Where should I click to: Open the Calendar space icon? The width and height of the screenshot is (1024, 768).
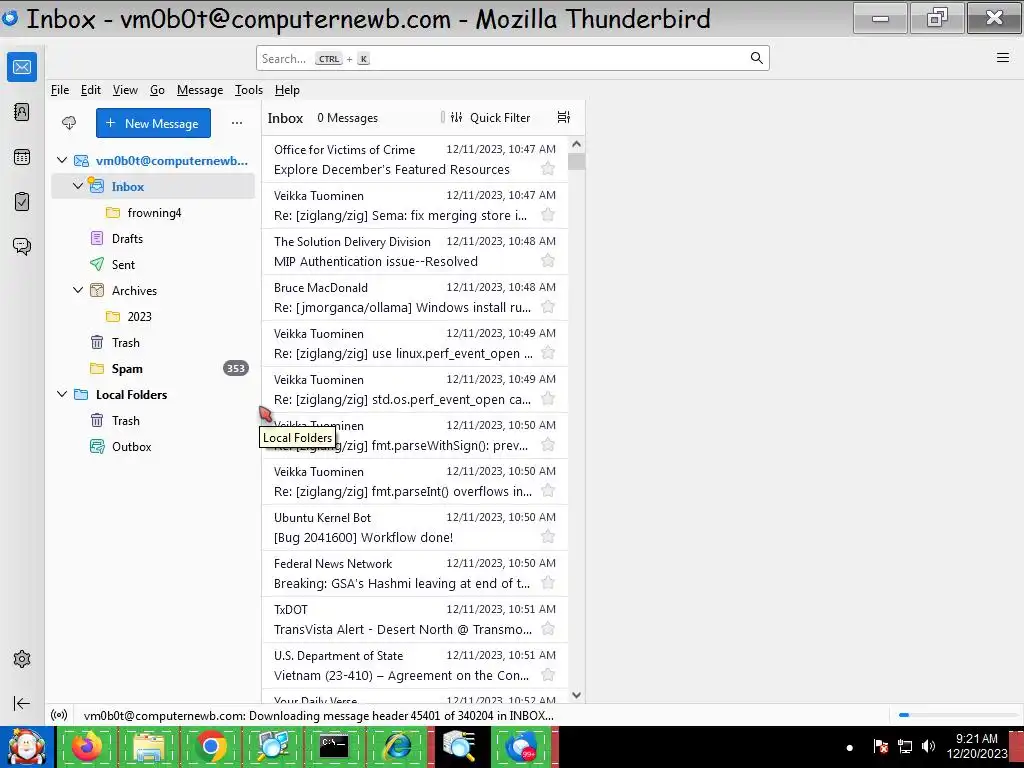click(x=22, y=157)
